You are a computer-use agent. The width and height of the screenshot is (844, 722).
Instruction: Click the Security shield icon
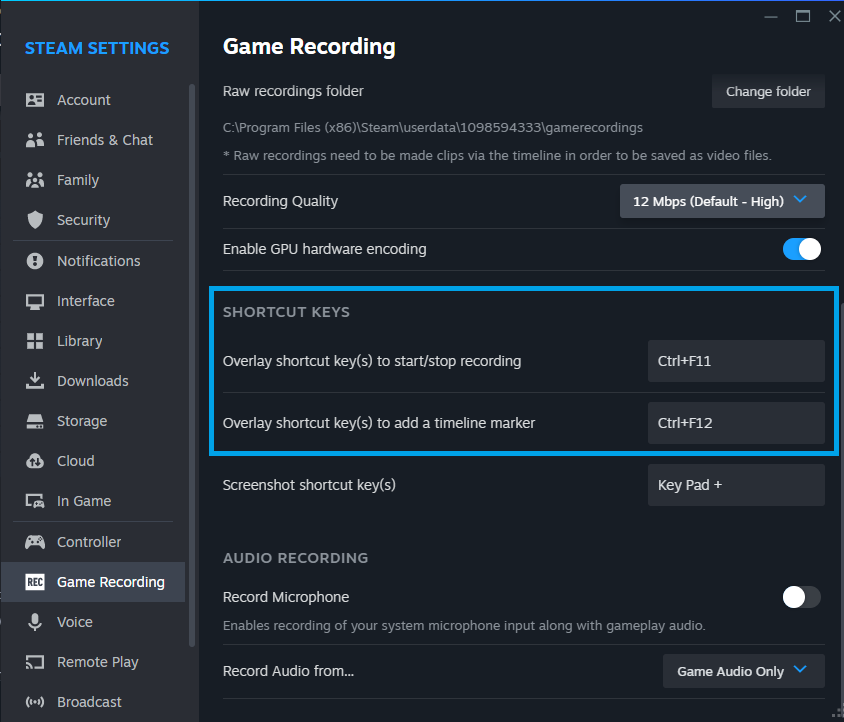coord(35,220)
